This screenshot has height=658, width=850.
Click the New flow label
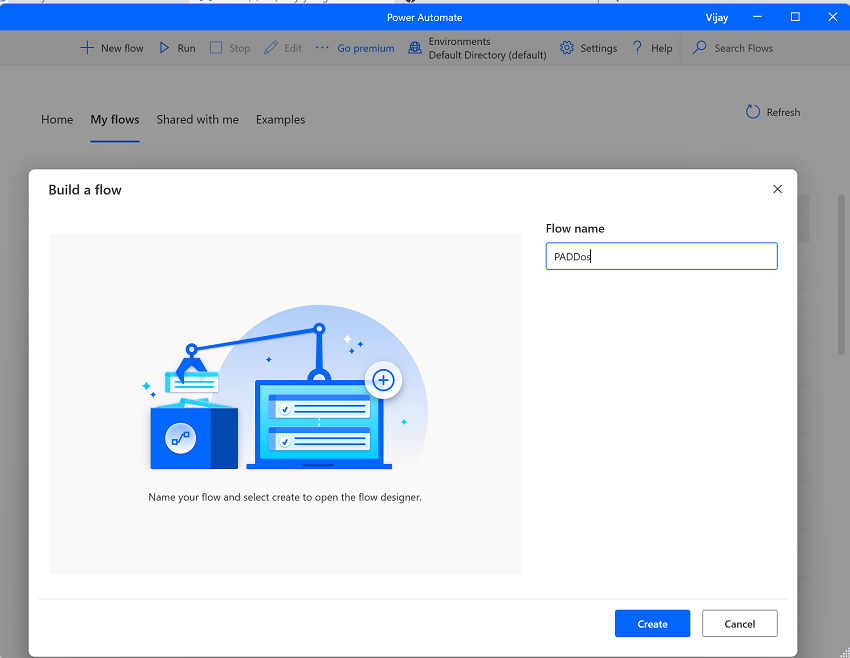(122, 48)
